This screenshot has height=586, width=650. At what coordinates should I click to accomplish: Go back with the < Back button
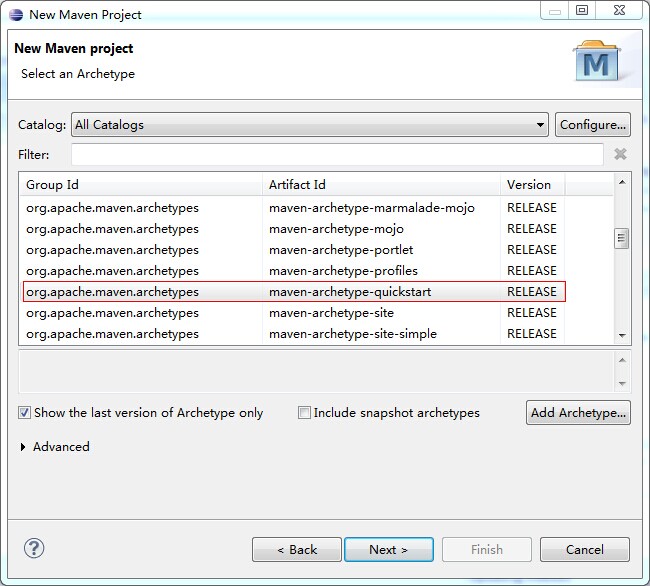coord(297,550)
